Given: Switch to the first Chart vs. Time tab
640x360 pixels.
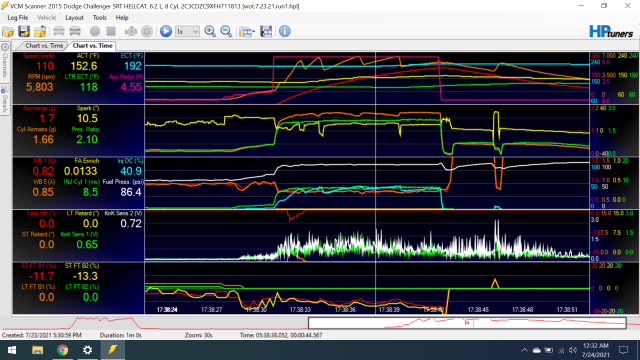Looking at the screenshot, I should (x=44, y=46).
